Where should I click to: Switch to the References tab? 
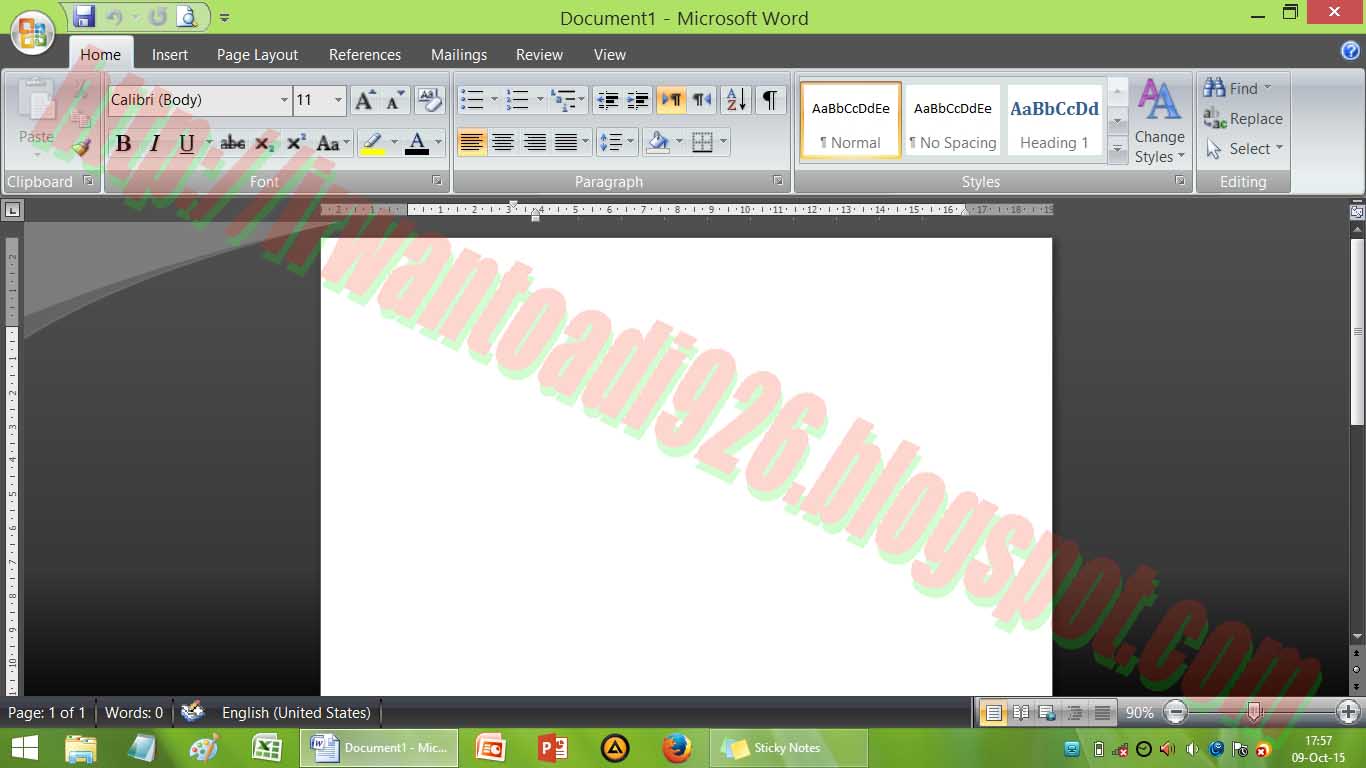coord(365,55)
